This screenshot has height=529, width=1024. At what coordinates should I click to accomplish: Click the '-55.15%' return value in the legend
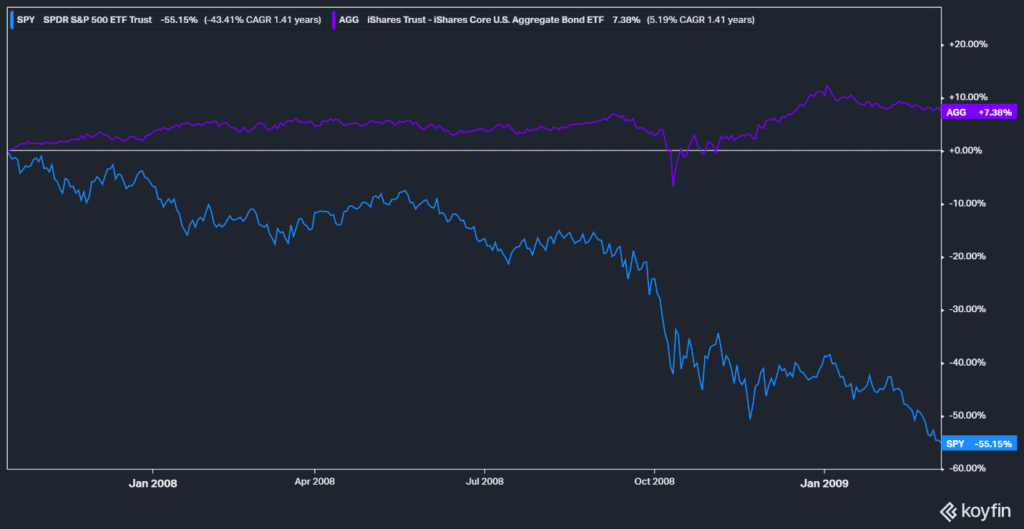(x=179, y=20)
